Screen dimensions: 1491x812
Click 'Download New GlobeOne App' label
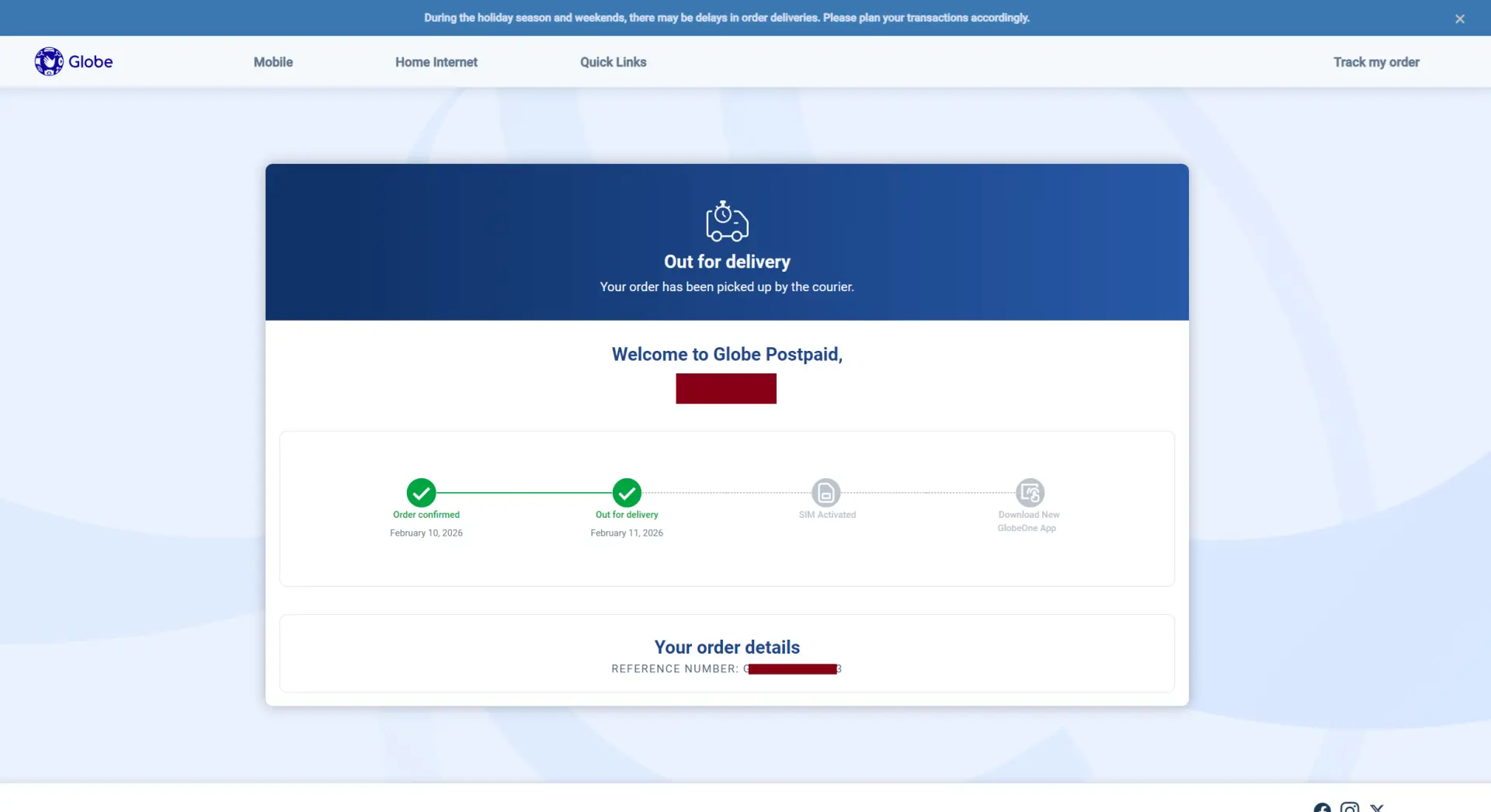coord(1028,522)
